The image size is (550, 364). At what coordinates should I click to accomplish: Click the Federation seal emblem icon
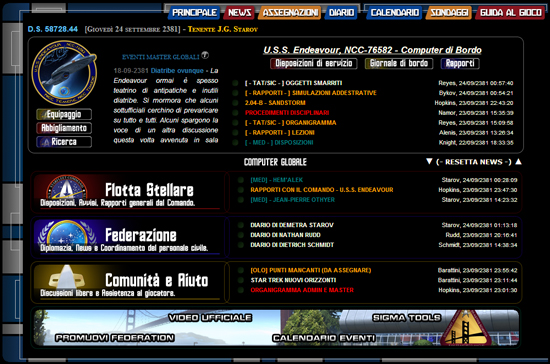click(67, 232)
